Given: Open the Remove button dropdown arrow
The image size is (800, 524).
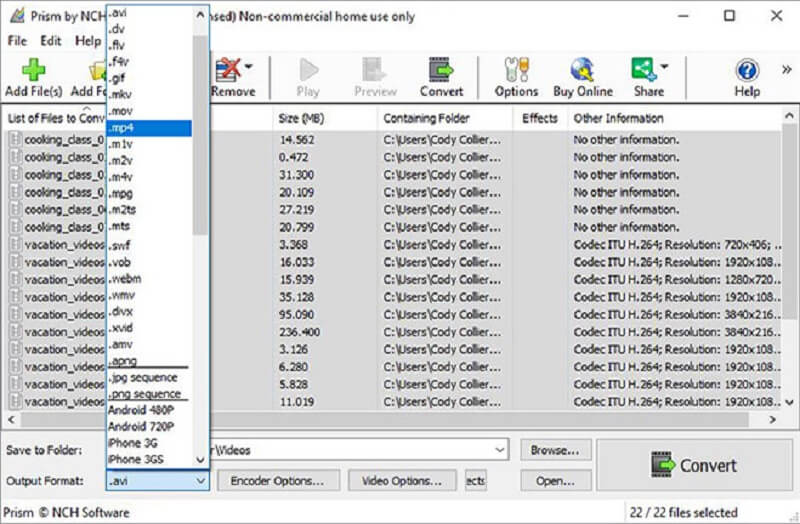Looking at the screenshot, I should [249, 68].
